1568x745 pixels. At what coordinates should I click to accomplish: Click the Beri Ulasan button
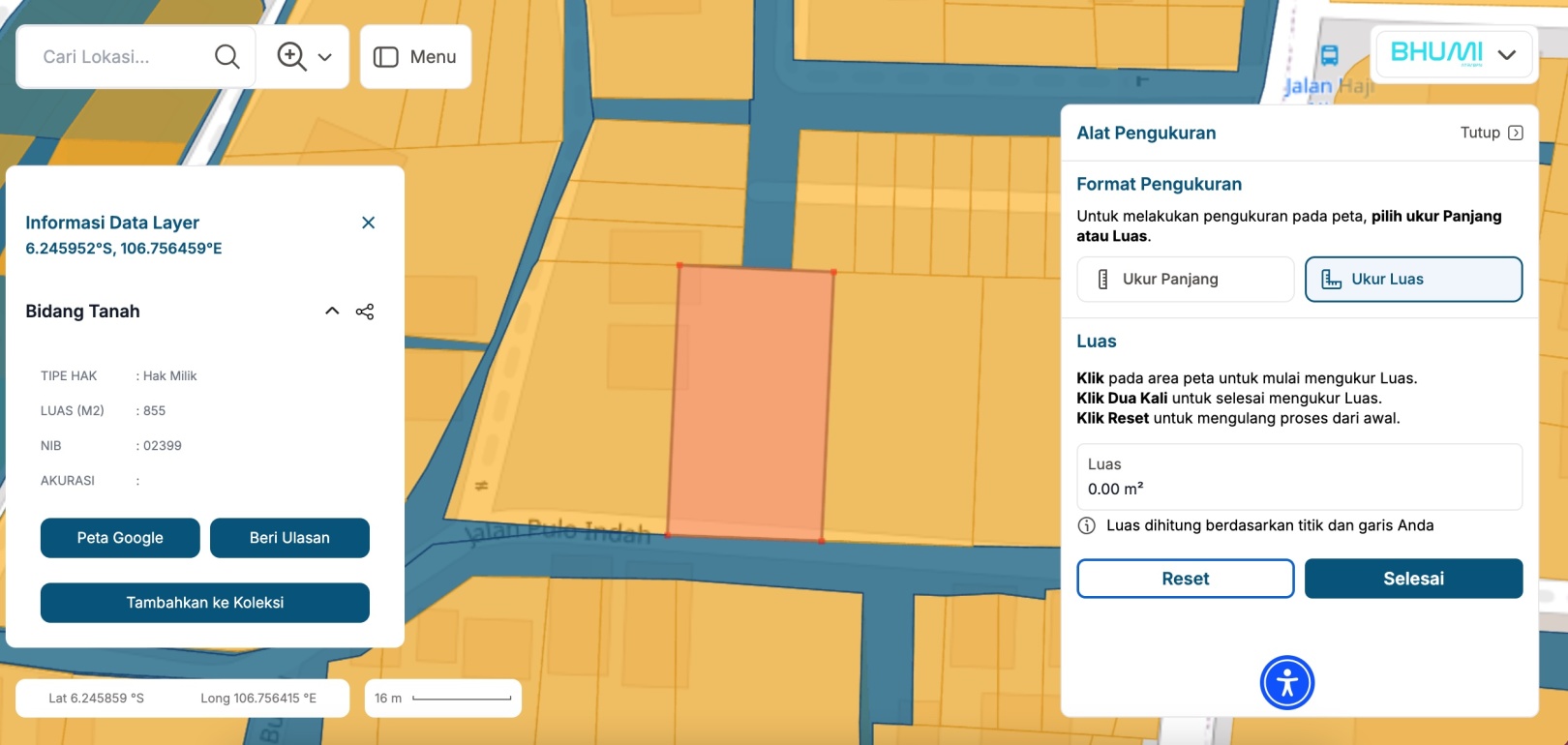[x=289, y=538]
